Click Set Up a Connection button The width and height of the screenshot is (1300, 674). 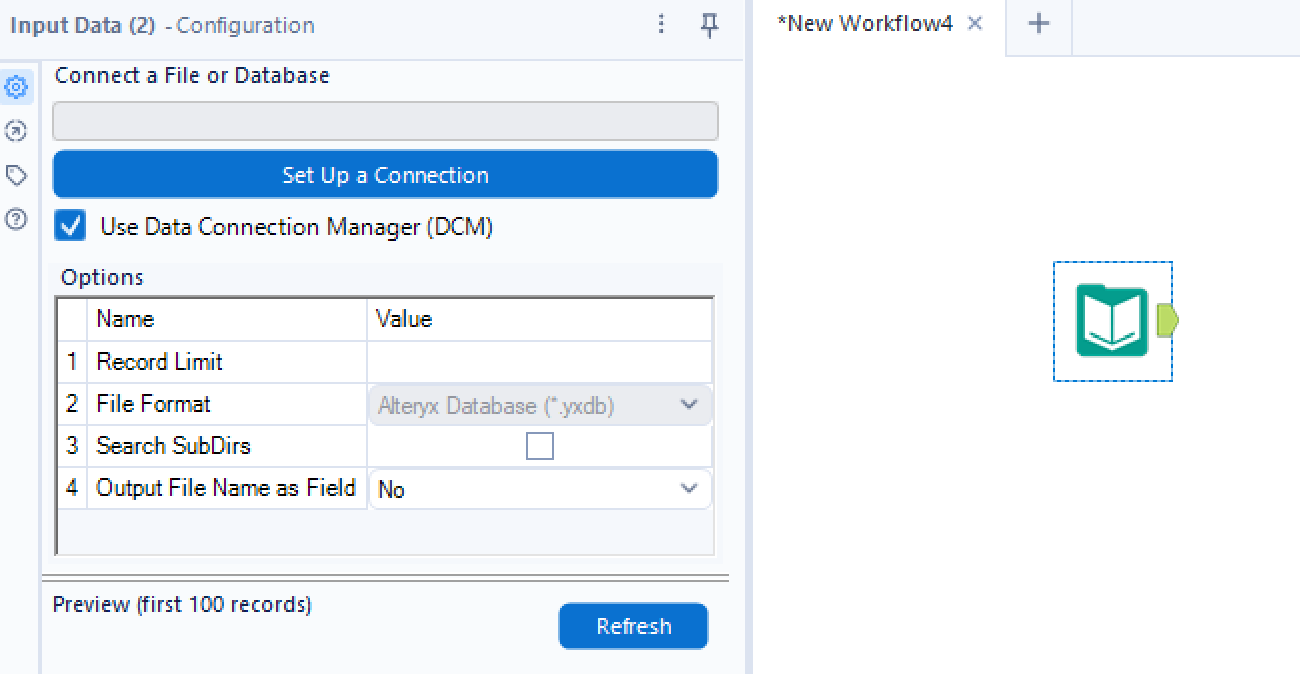coord(385,175)
